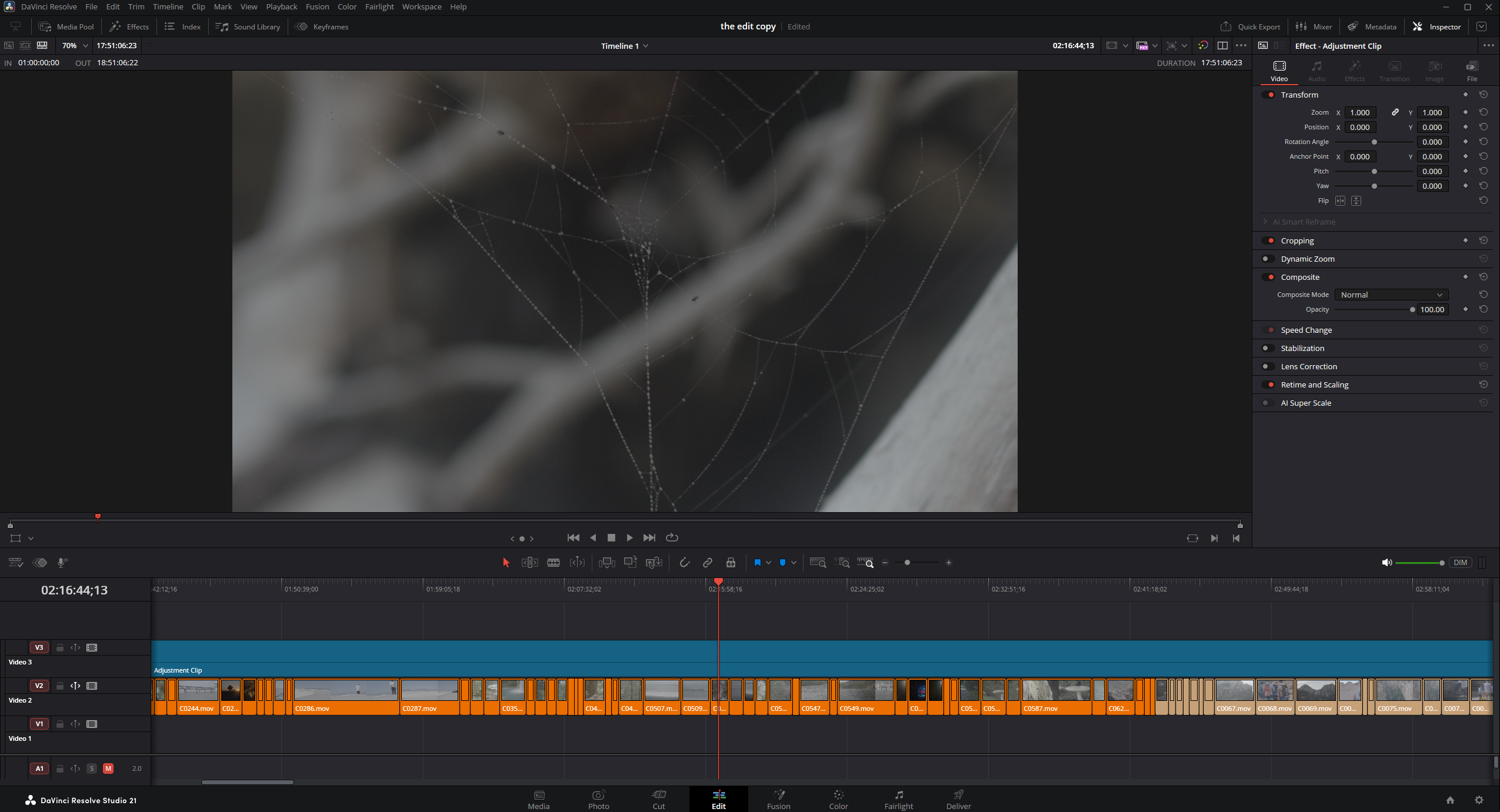Activate the Trim Edit Mode tool
Screen dimensions: 1500x812
pos(529,563)
